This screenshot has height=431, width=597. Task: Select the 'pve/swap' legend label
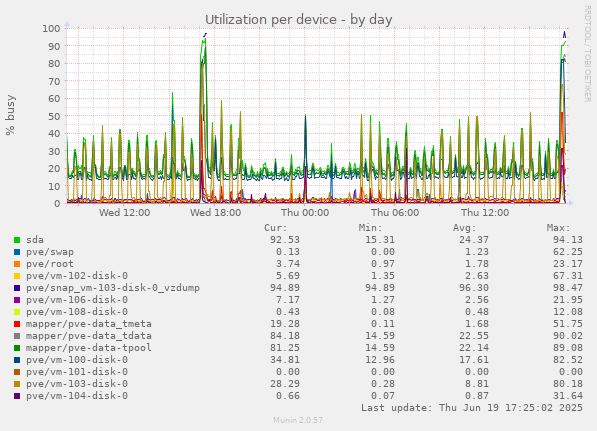(50, 252)
